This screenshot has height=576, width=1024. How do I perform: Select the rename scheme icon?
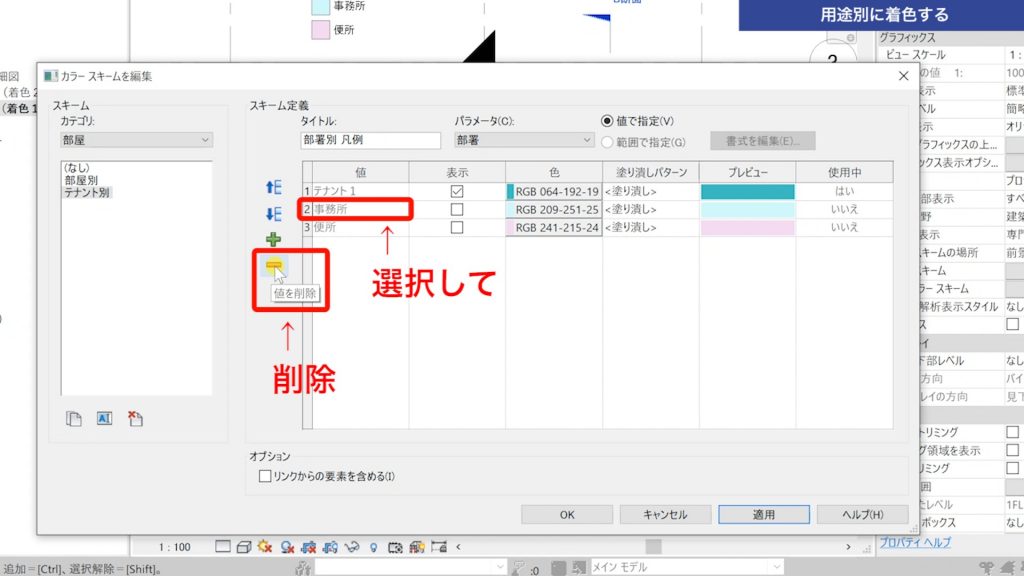pos(104,418)
